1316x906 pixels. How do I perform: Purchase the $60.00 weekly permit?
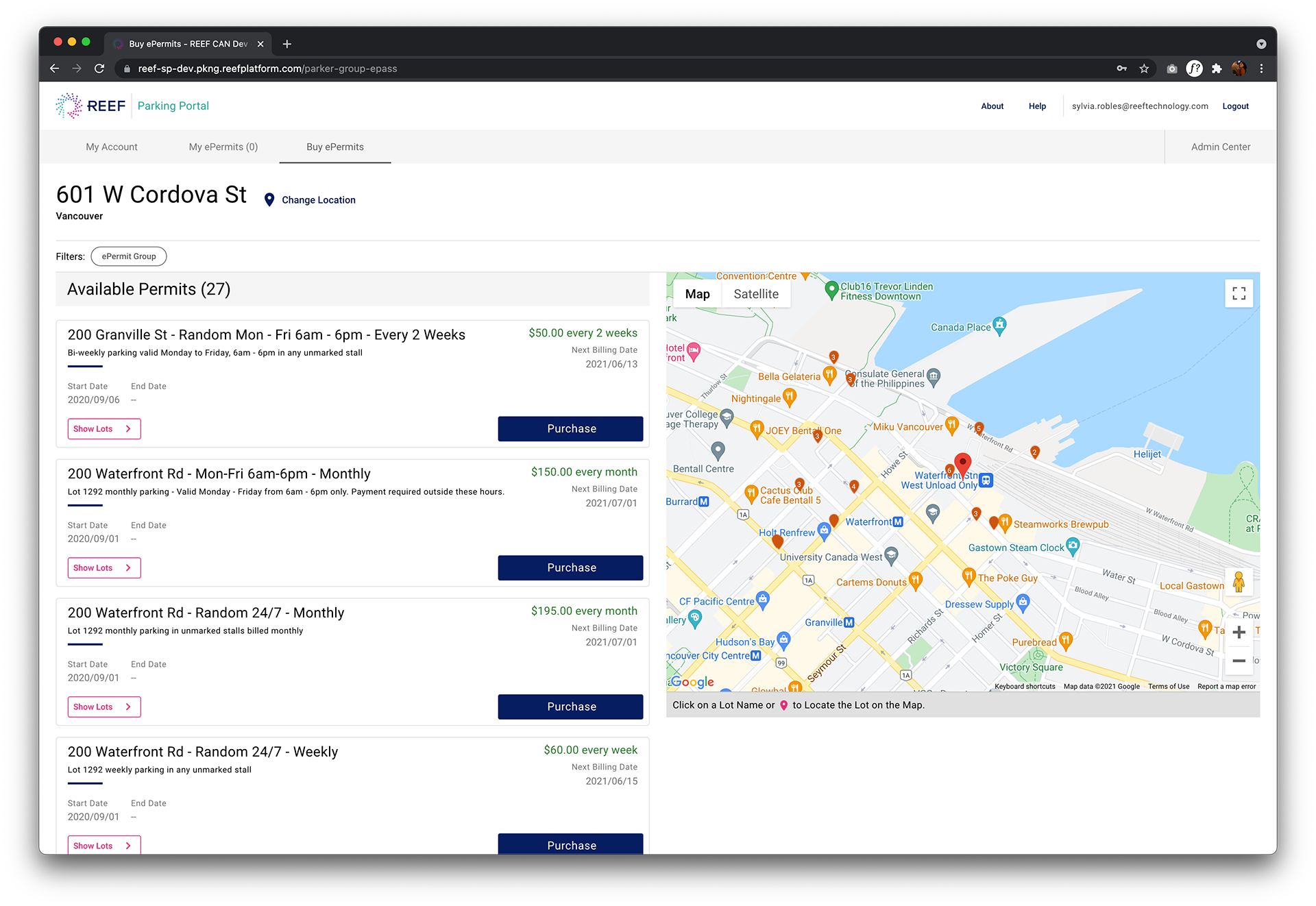570,844
